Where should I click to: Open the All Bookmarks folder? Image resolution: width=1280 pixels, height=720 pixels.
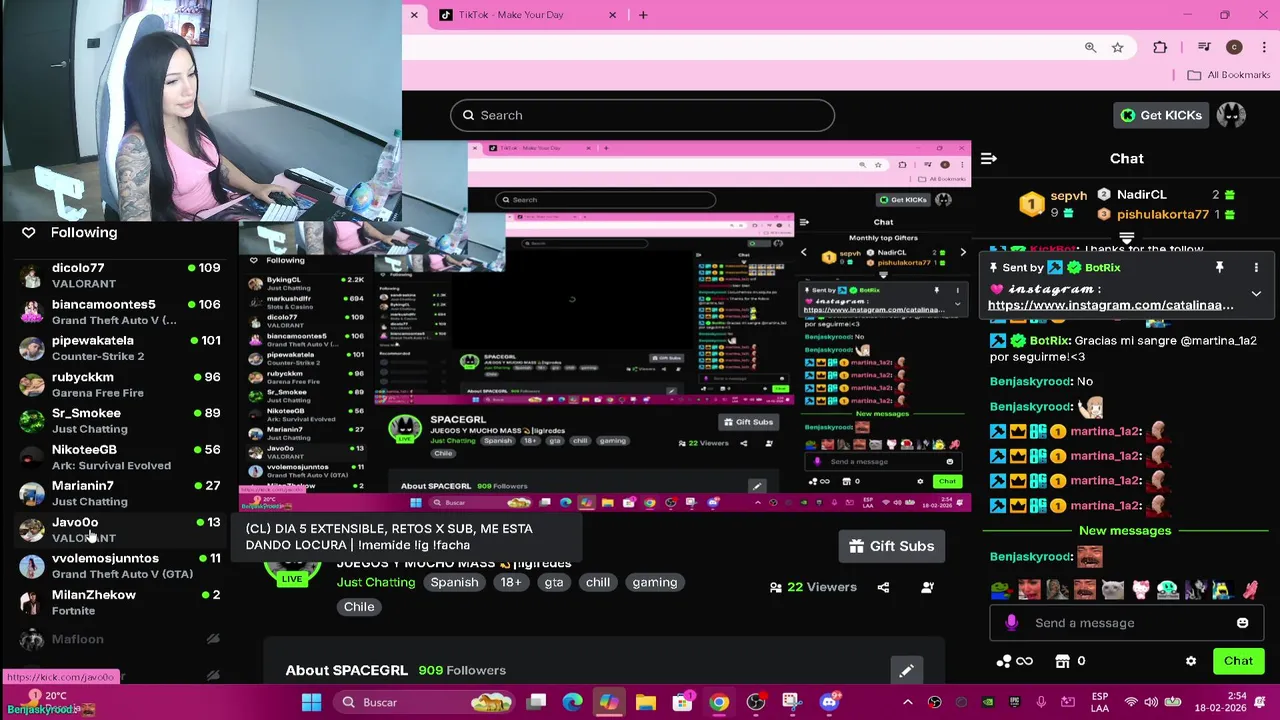(1228, 75)
